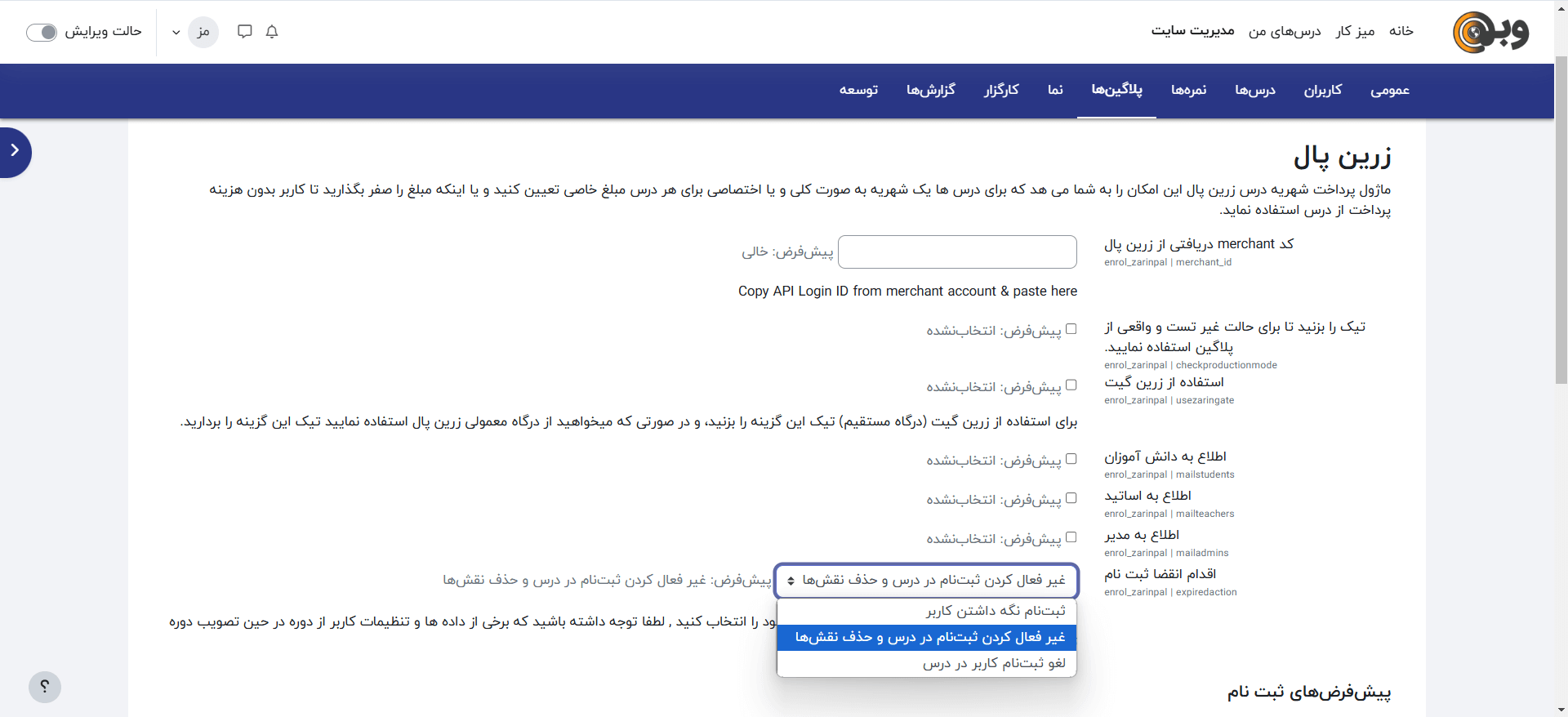Click the expiredaction select box
1568x717 pixels.
tap(926, 581)
